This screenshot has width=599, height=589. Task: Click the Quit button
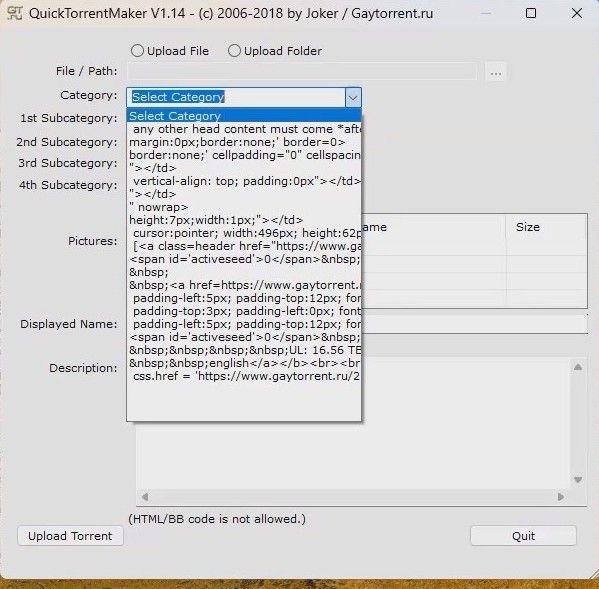pyautogui.click(x=523, y=536)
